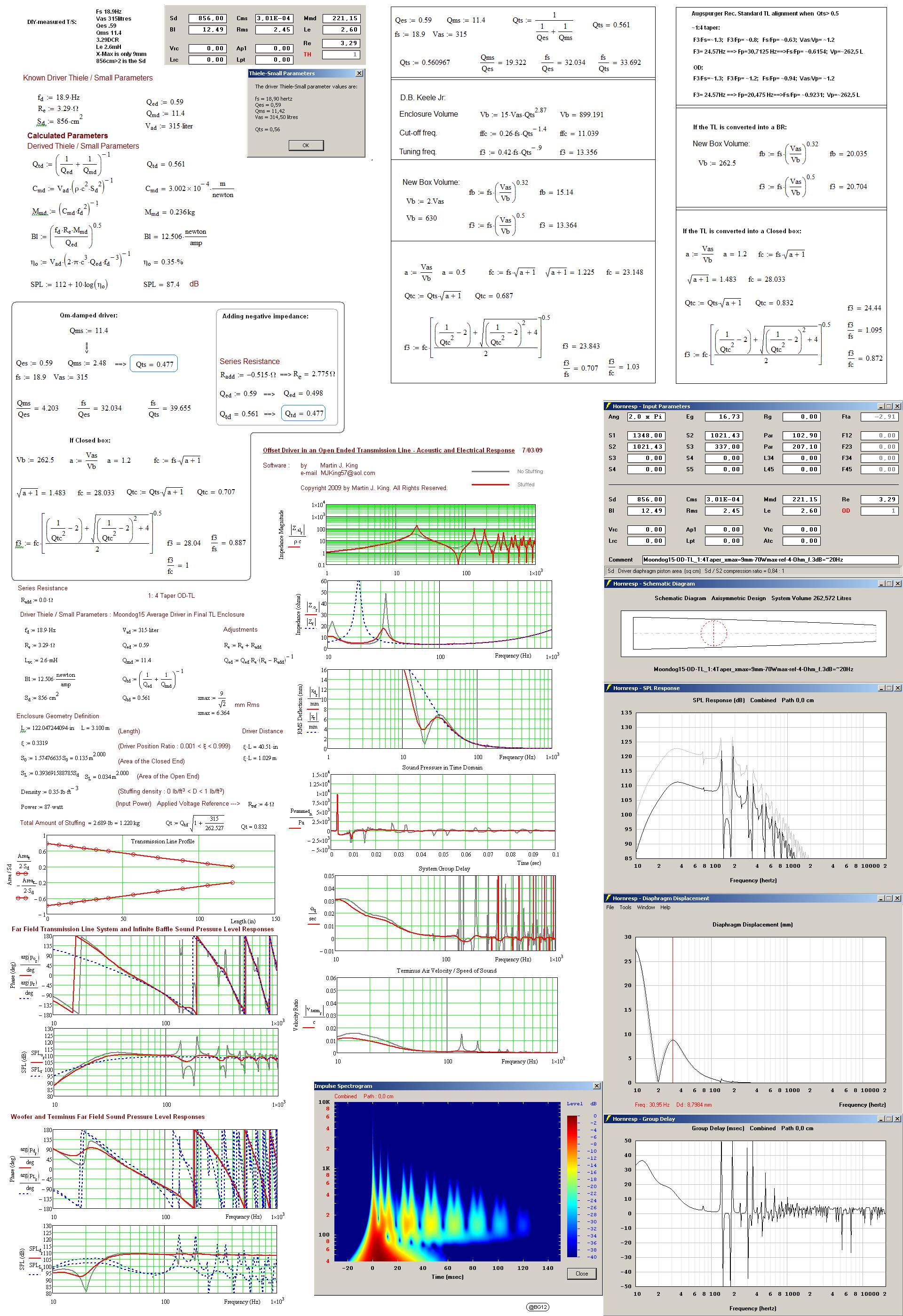Click the 'Known Driver Thiele / Small Parameters' heading
The height and width of the screenshot is (1316, 903).
88,78
